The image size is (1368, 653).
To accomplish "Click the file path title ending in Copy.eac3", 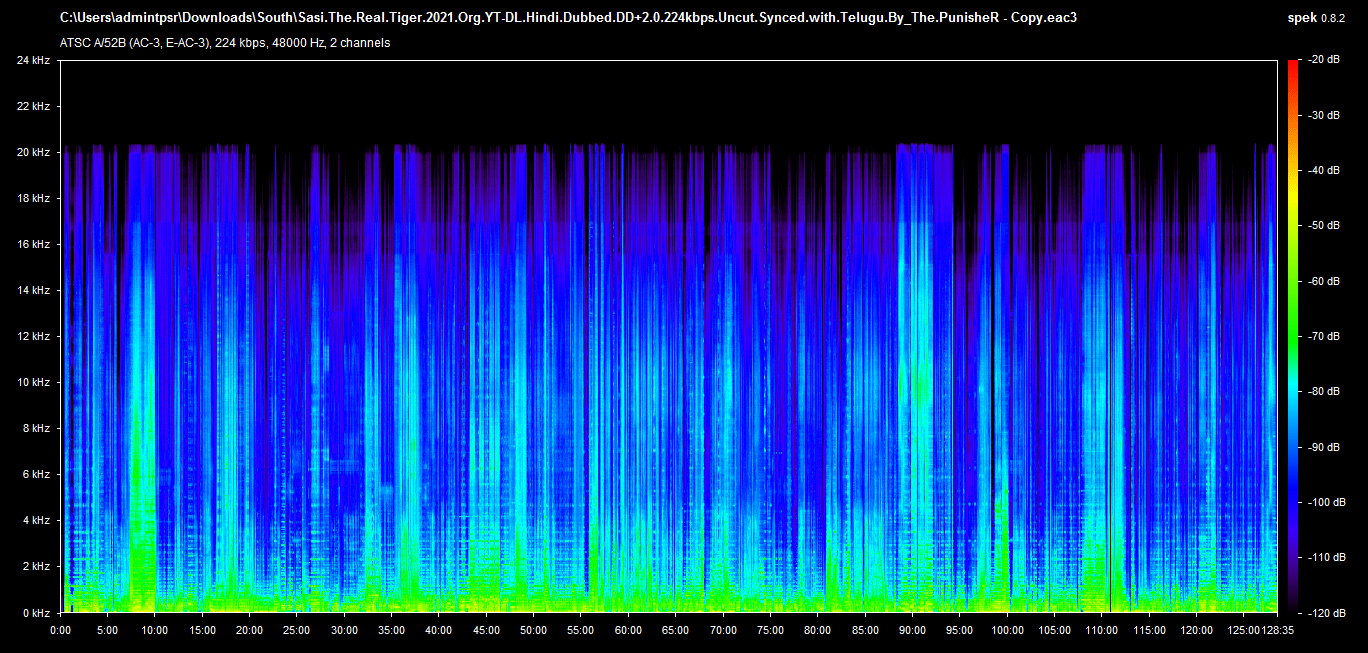I will [568, 18].
